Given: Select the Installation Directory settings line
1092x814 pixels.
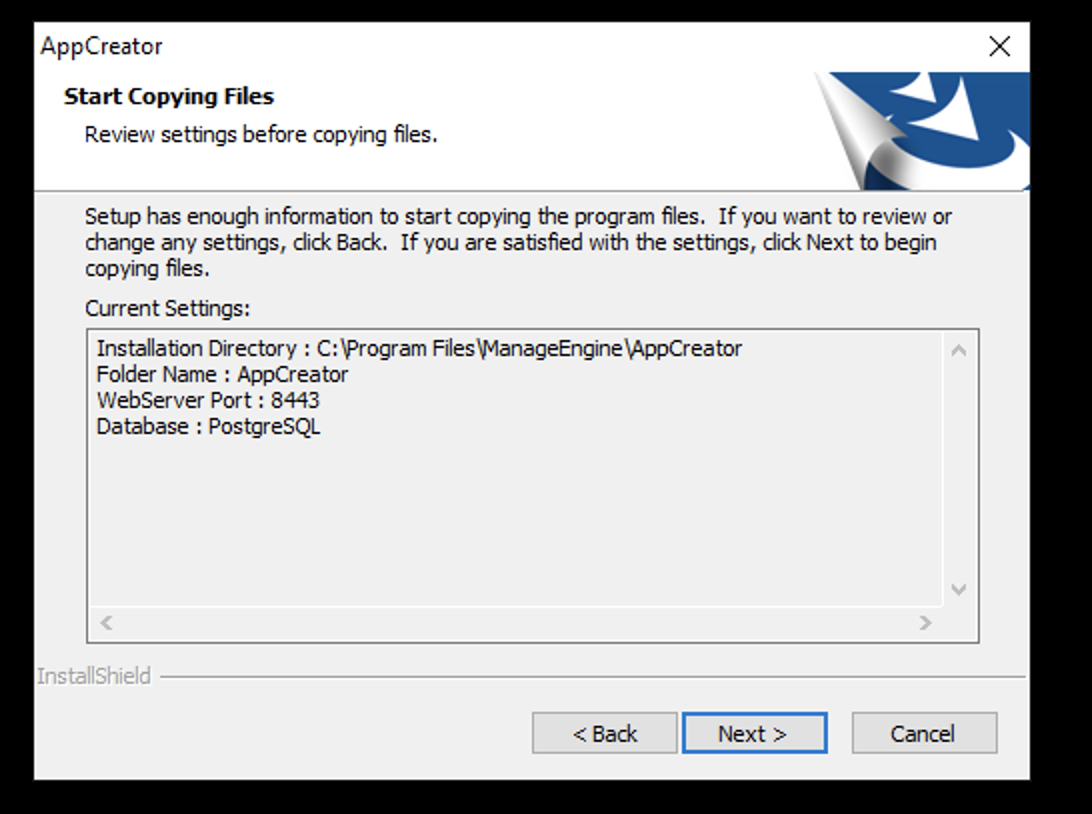Looking at the screenshot, I should pos(419,348).
